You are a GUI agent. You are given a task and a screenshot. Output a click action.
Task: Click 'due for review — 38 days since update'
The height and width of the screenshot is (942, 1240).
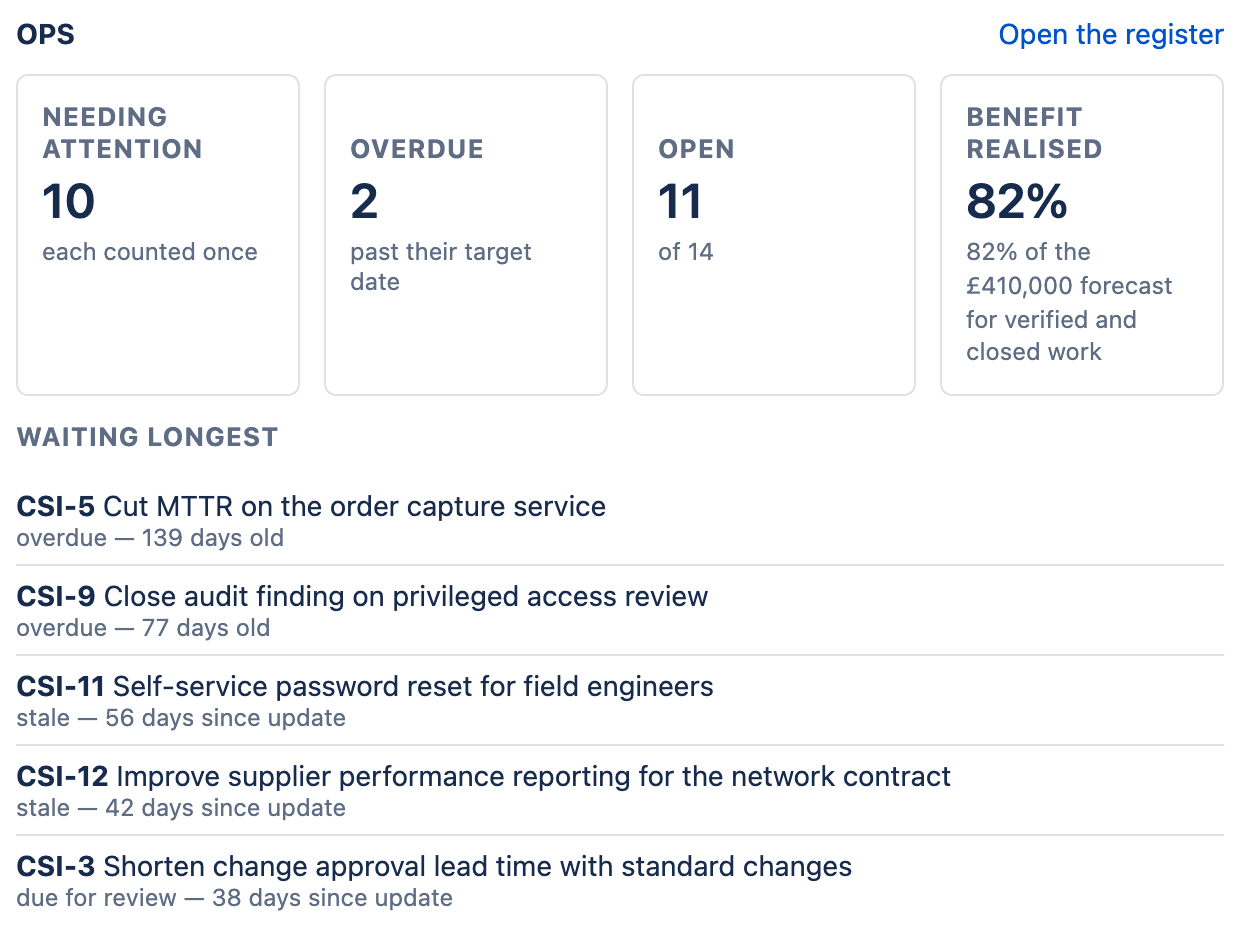(x=235, y=898)
